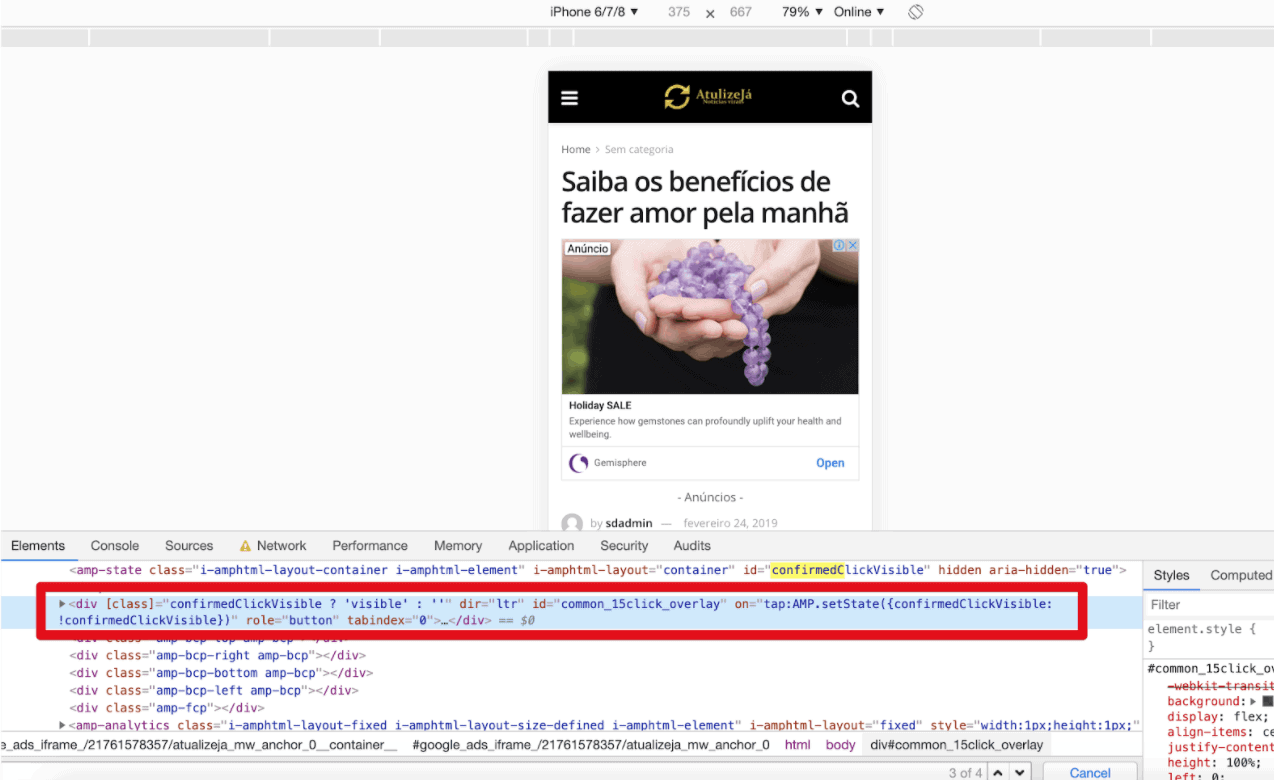Expand the amp-analytics element node

pyautogui.click(x=62, y=725)
